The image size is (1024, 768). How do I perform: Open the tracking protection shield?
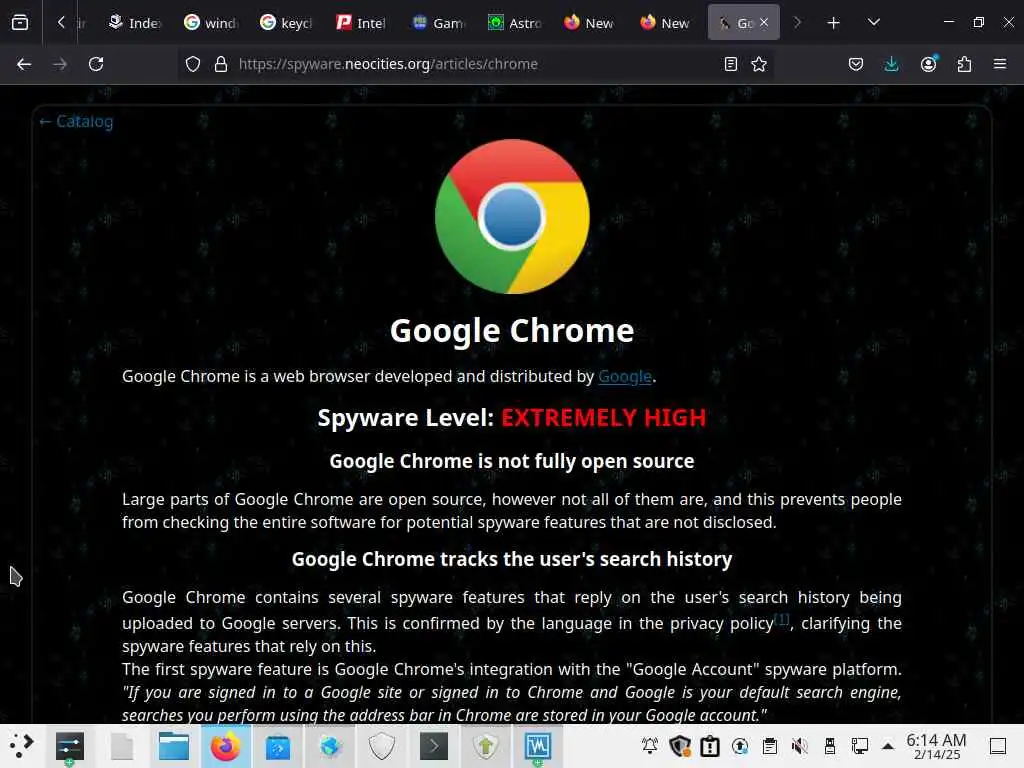tap(193, 64)
